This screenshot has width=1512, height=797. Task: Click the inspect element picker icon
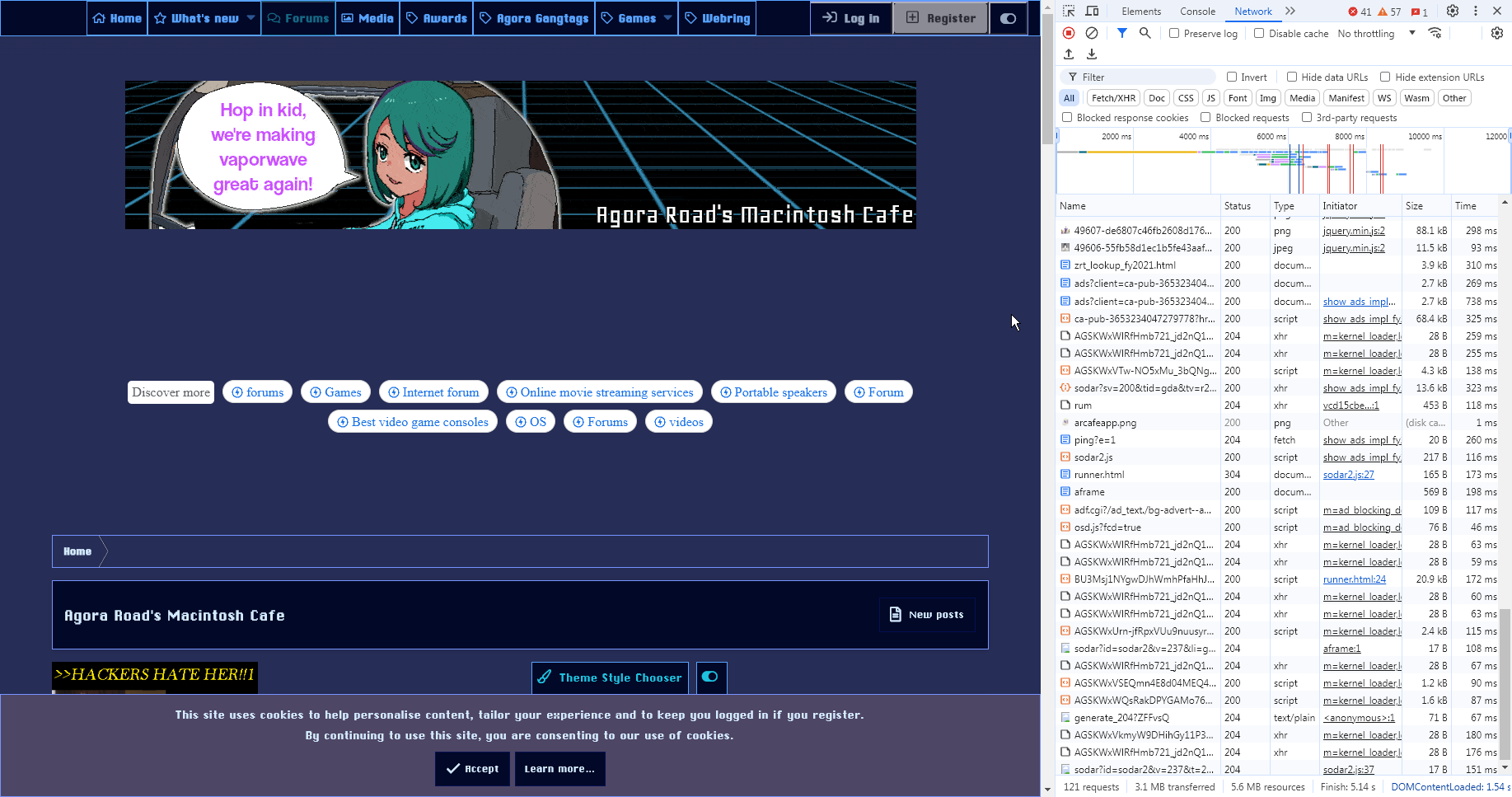click(x=1069, y=12)
